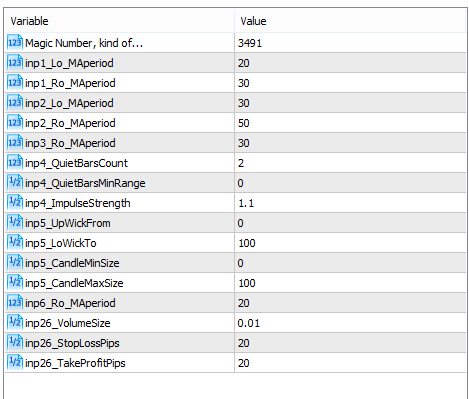Click the integer icon for inp6_Ro_MAperiod
This screenshot has width=469, height=399.
coord(15,303)
